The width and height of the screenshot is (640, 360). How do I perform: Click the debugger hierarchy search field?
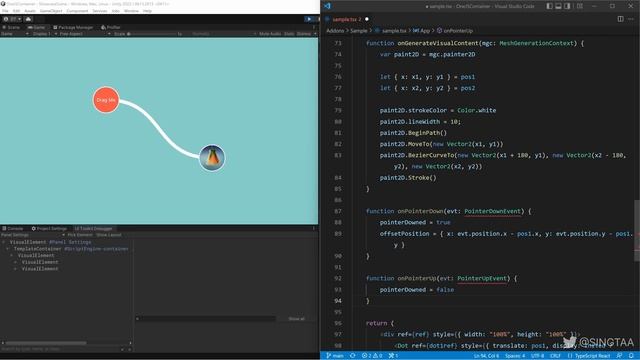pos(61,349)
